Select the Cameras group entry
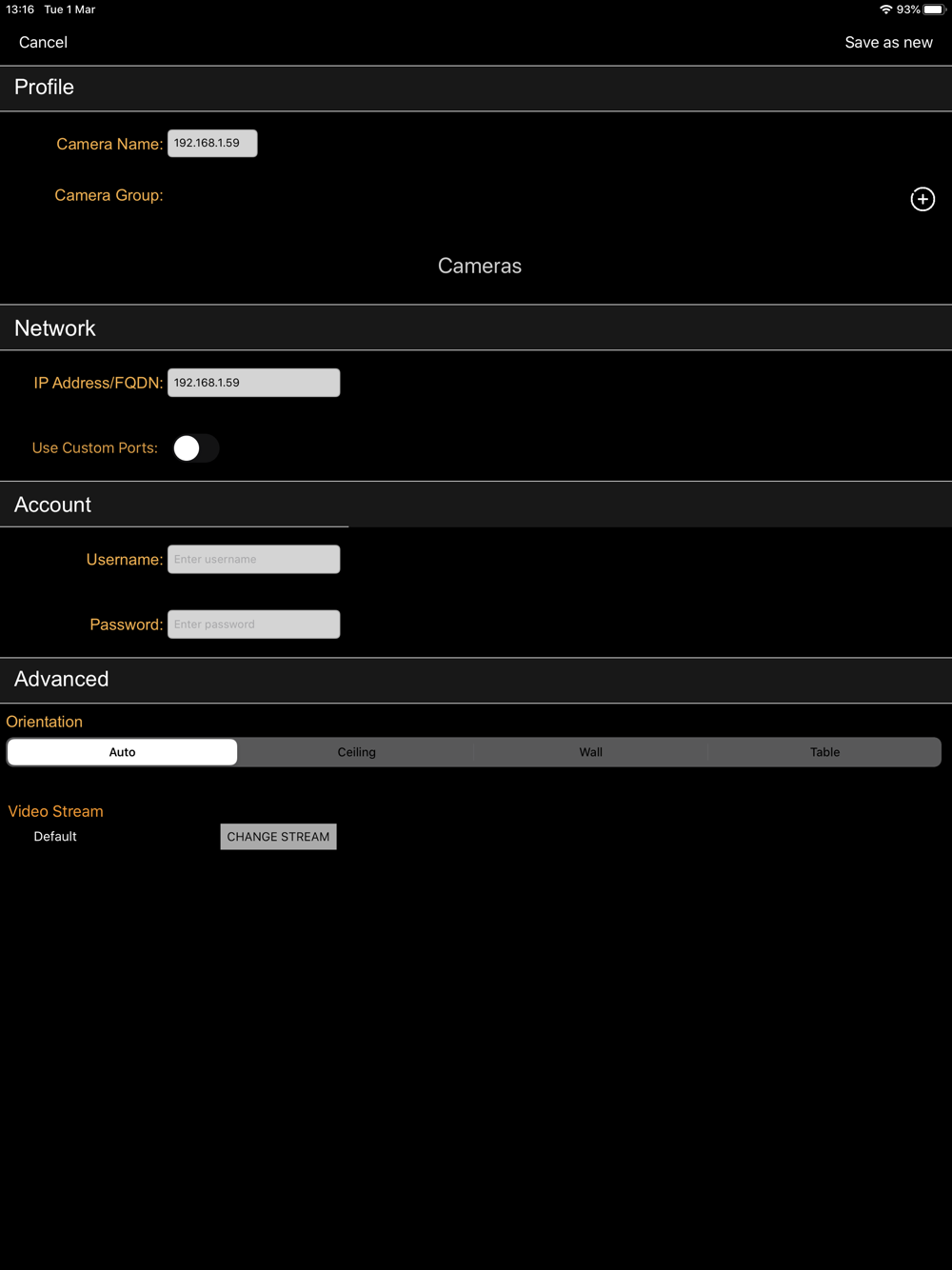The height and width of the screenshot is (1270, 952). coord(480,266)
